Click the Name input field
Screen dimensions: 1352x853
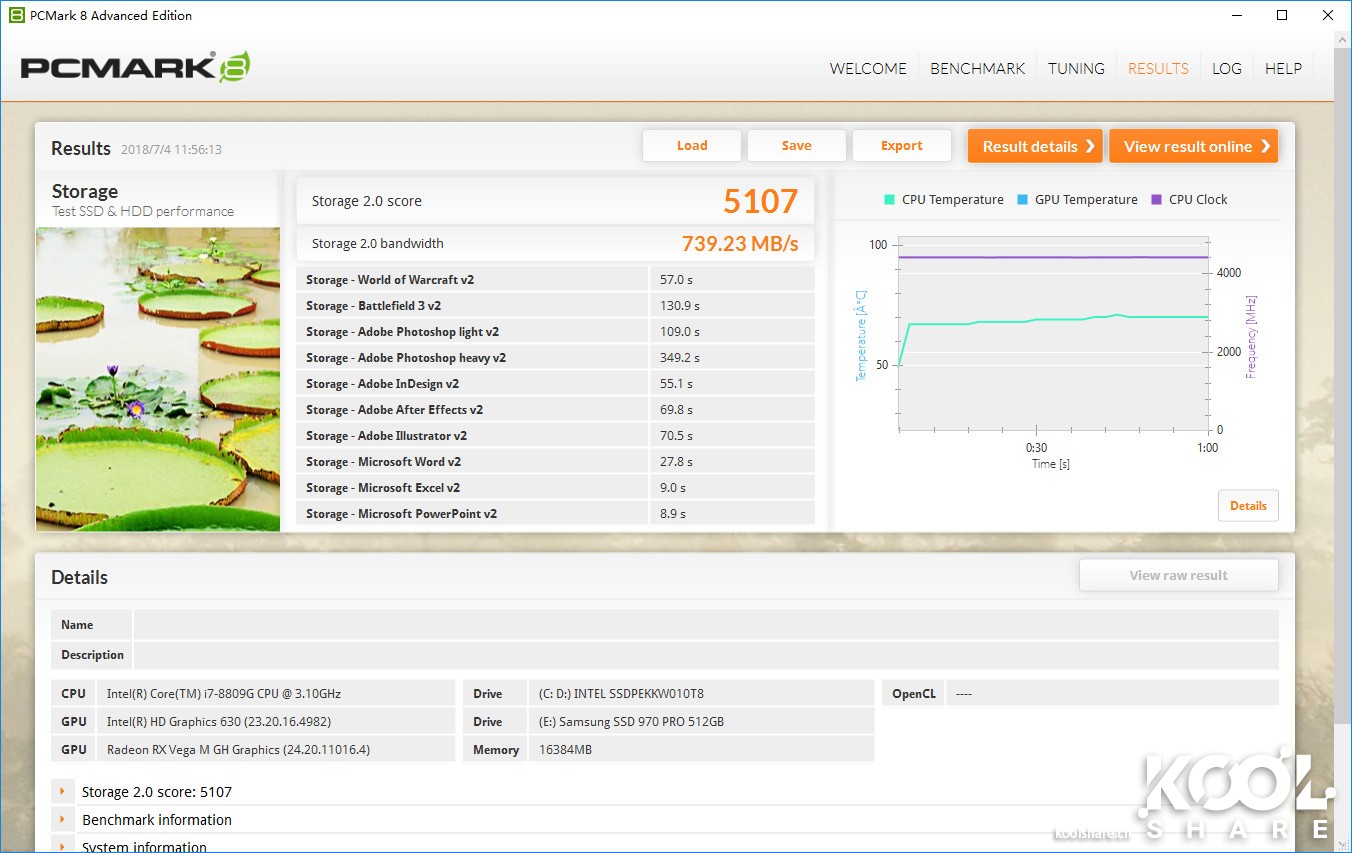[x=706, y=625]
